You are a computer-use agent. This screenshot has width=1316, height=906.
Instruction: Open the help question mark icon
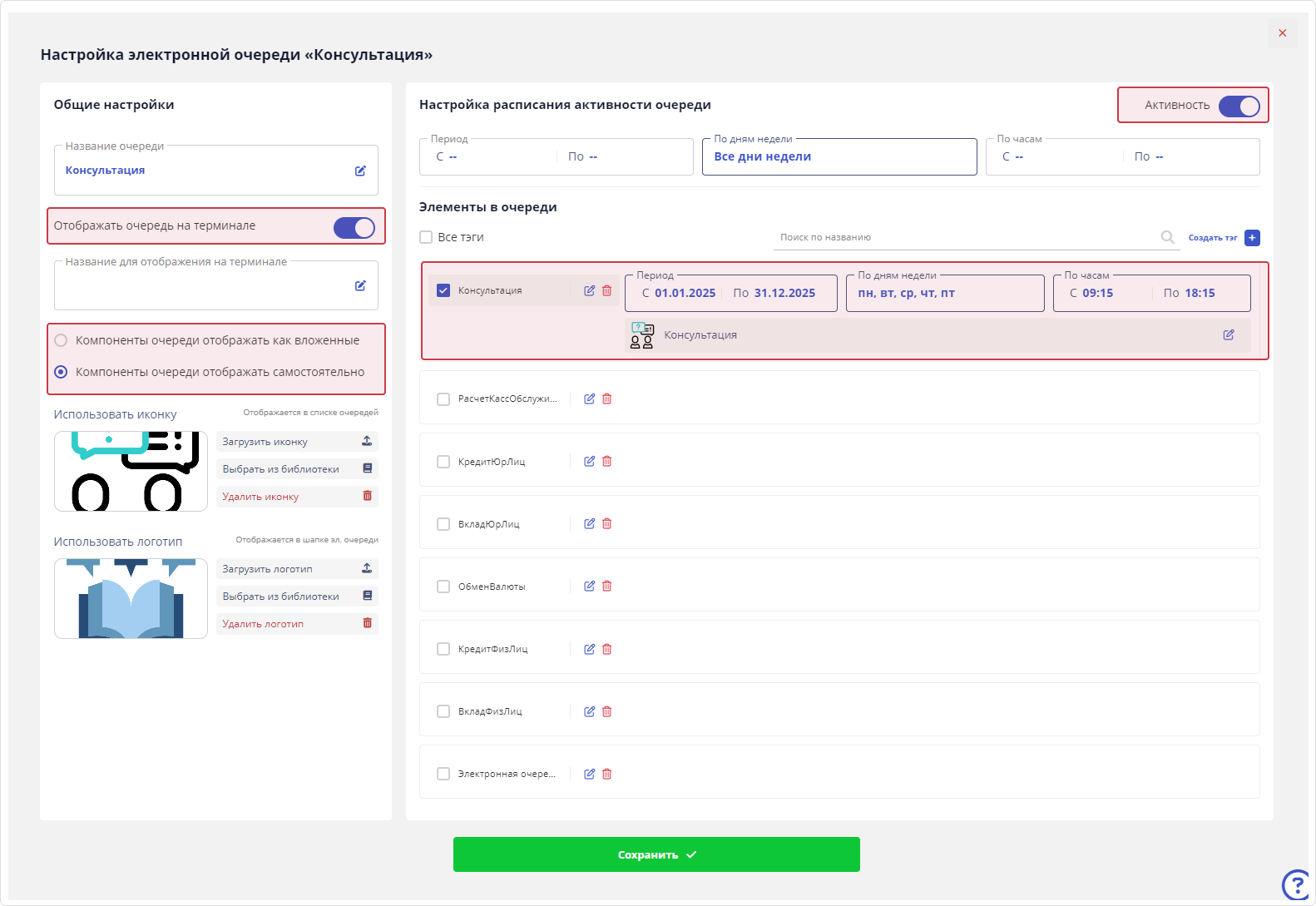pyautogui.click(x=1297, y=885)
